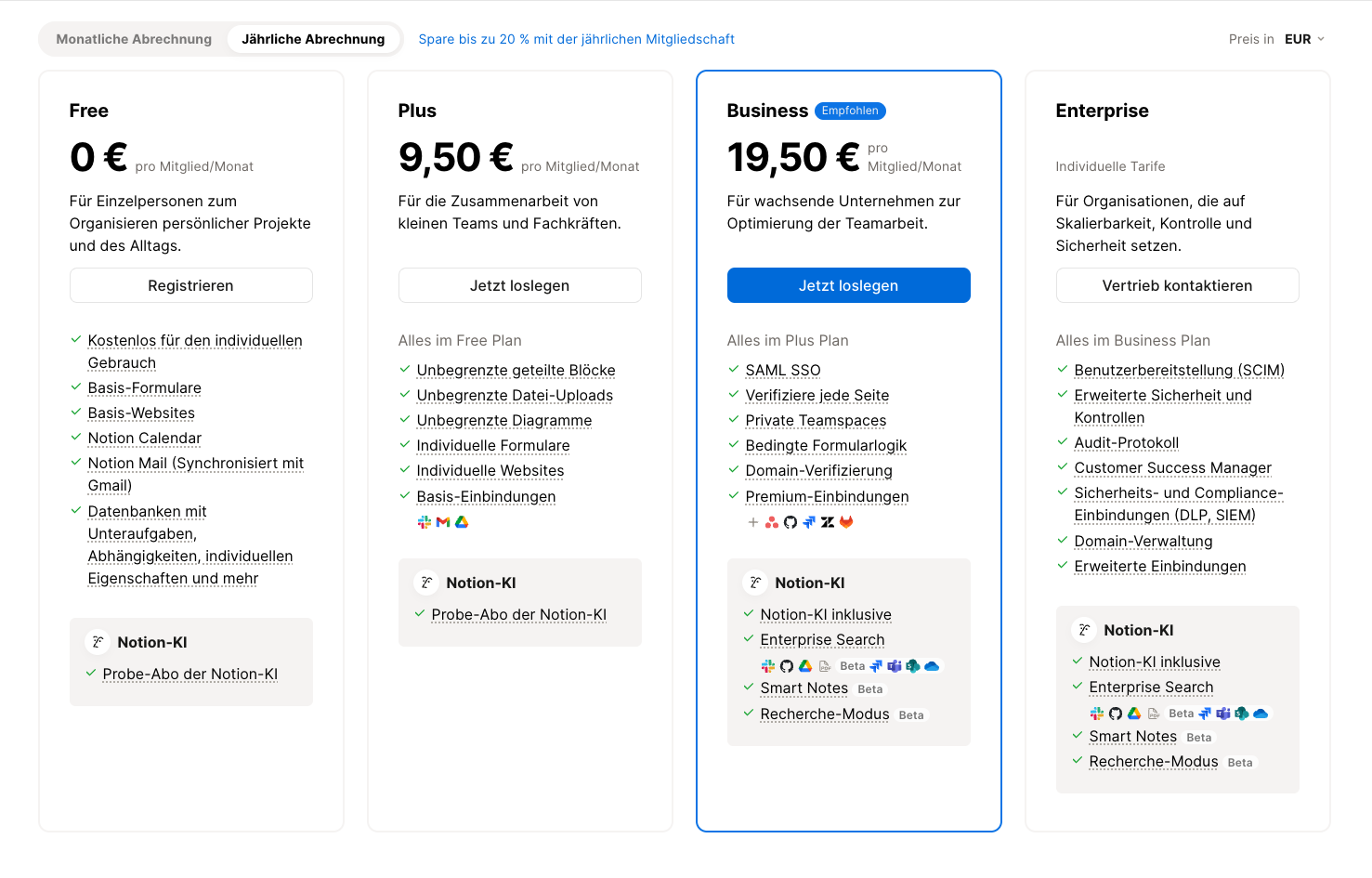Click the Slack icon in the Plus plan
This screenshot has height=878, width=1372.
tap(425, 522)
